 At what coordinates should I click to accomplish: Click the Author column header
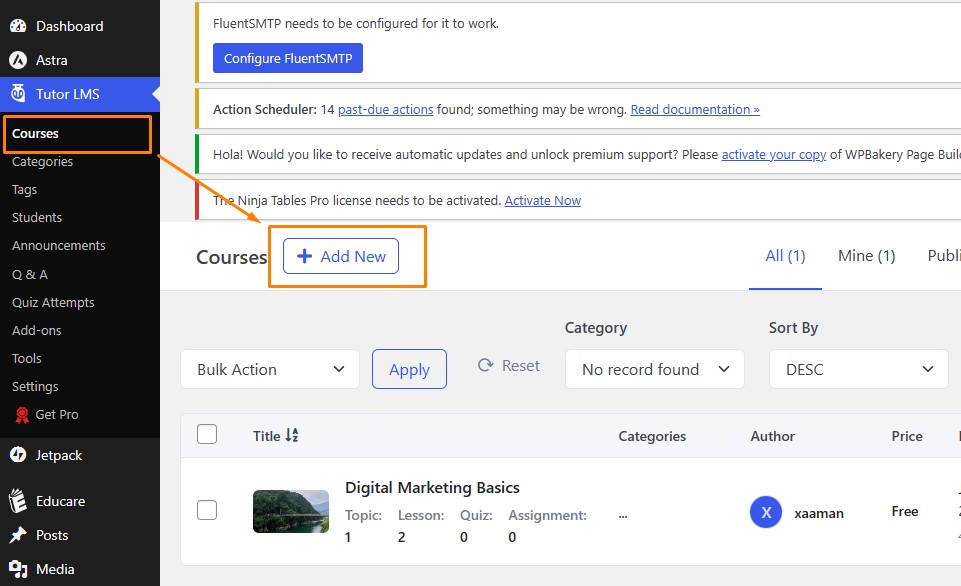pyautogui.click(x=772, y=436)
